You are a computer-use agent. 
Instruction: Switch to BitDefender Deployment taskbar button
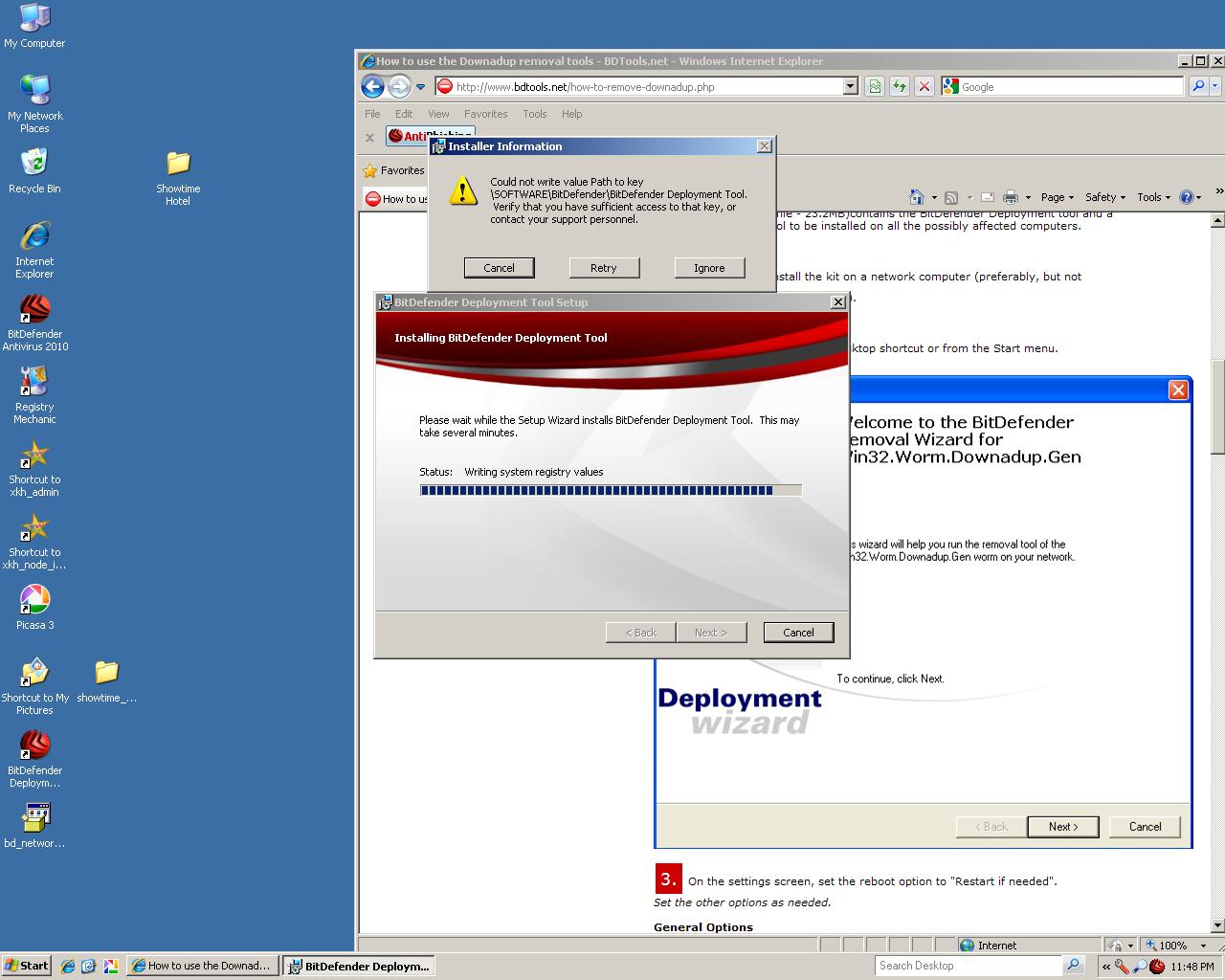click(360, 966)
